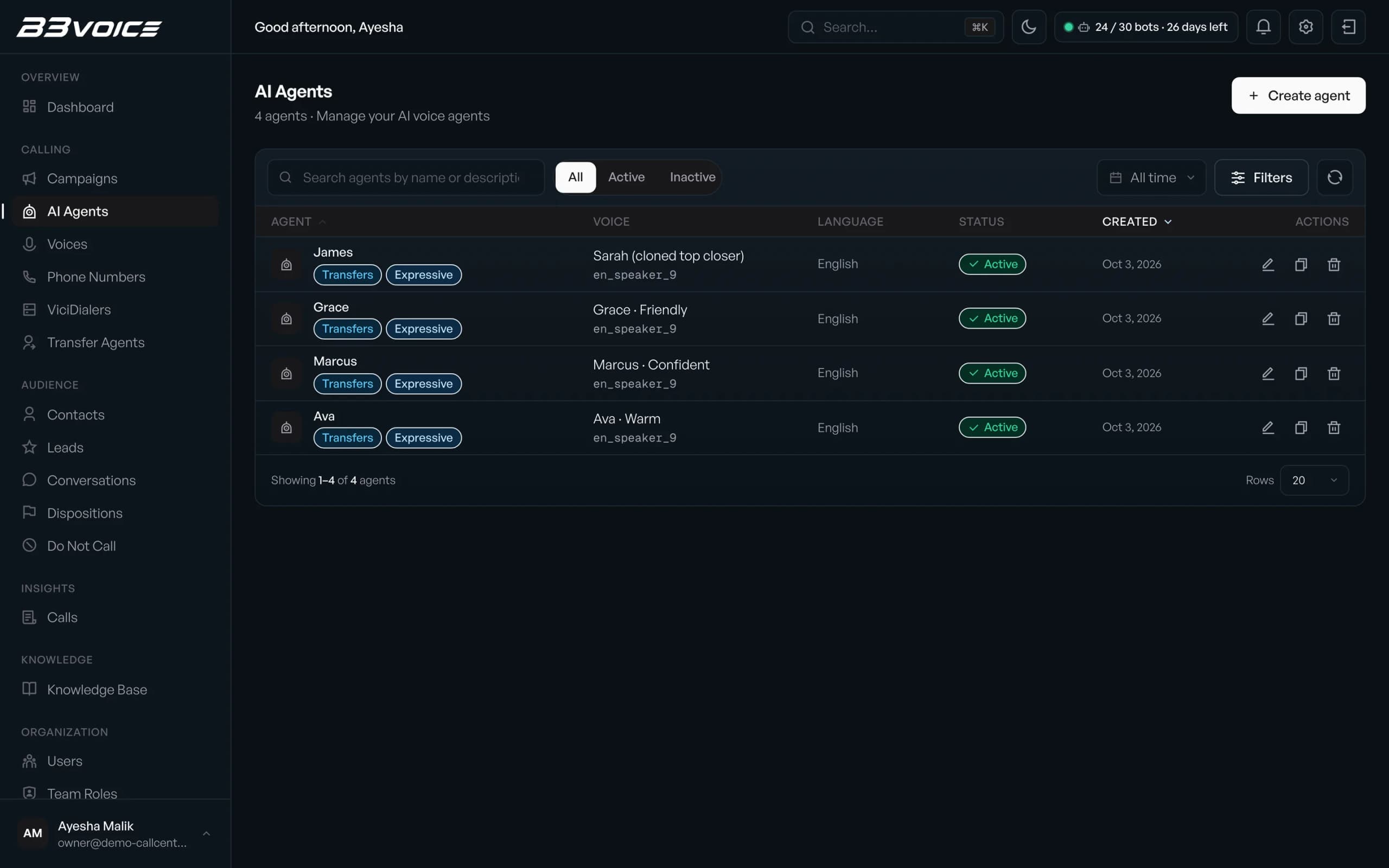Click James Transfers tag

347,275
